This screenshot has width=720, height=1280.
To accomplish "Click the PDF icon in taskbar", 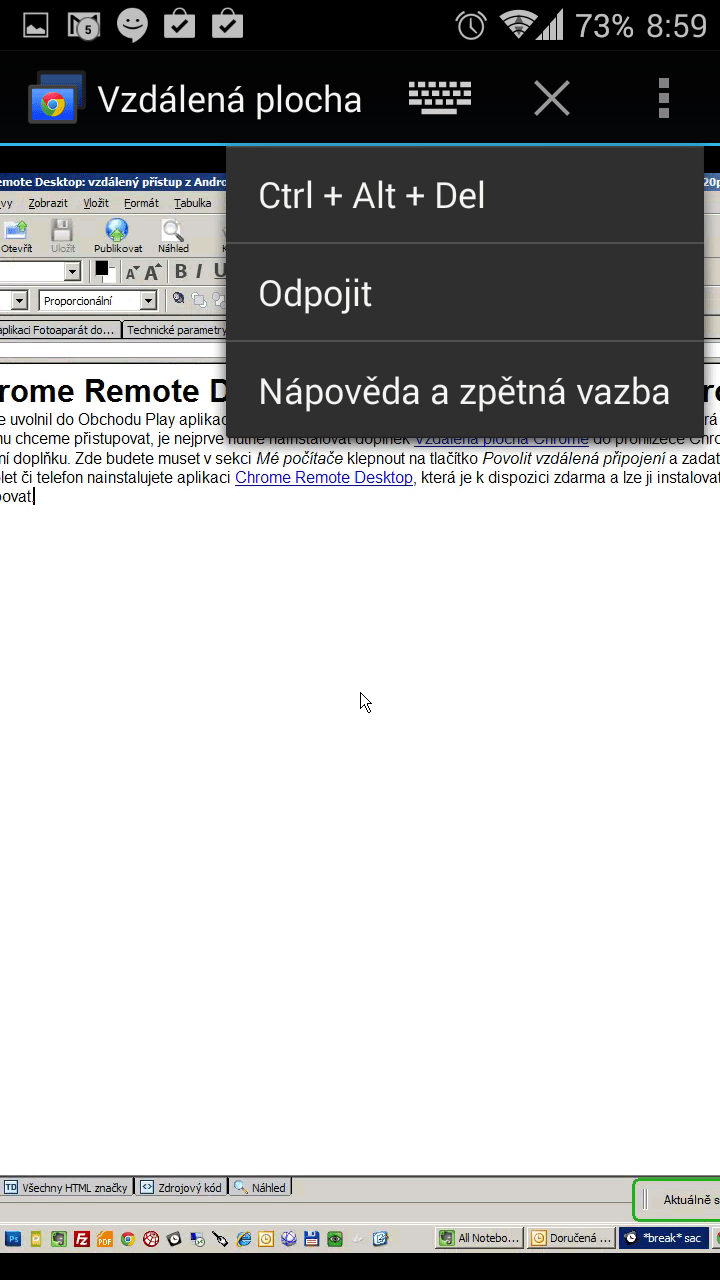I will (x=104, y=1239).
